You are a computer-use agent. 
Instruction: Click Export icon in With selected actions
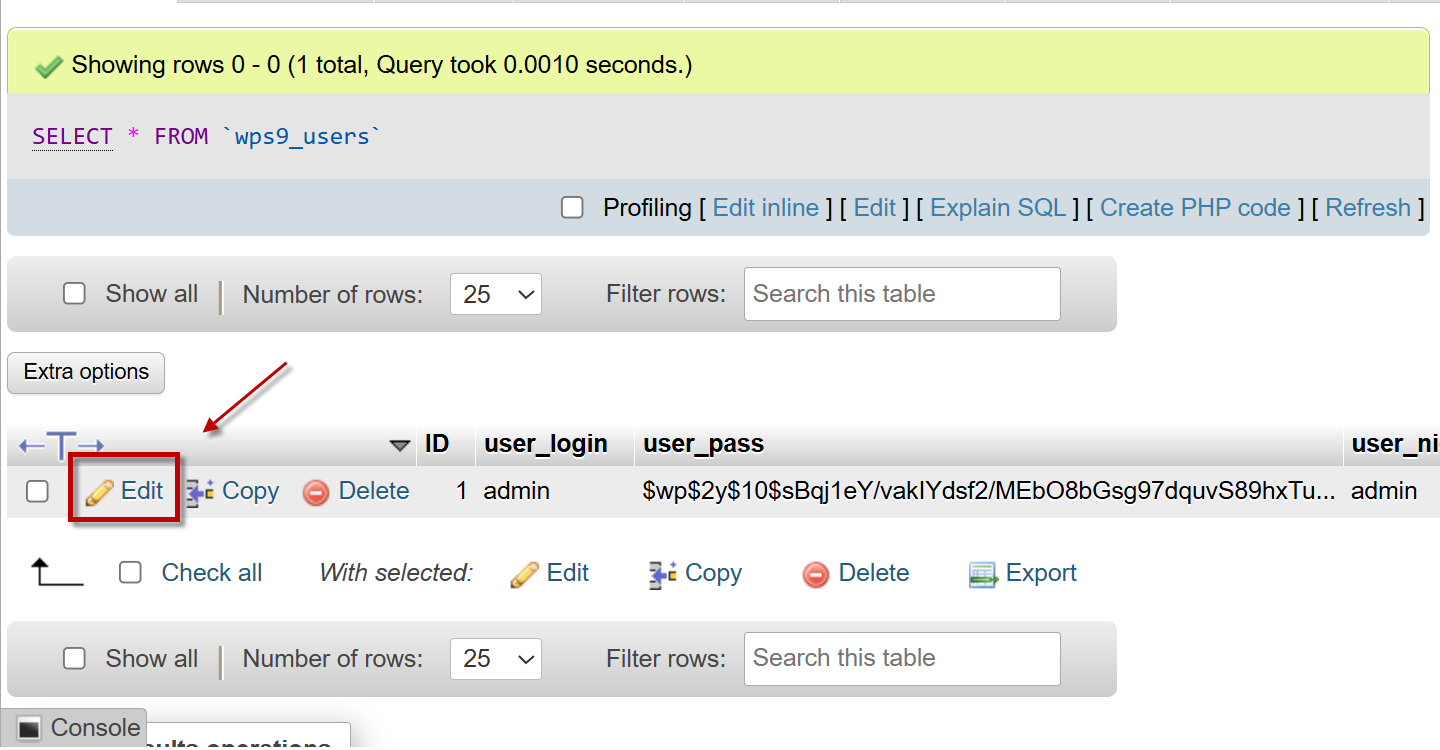point(984,574)
